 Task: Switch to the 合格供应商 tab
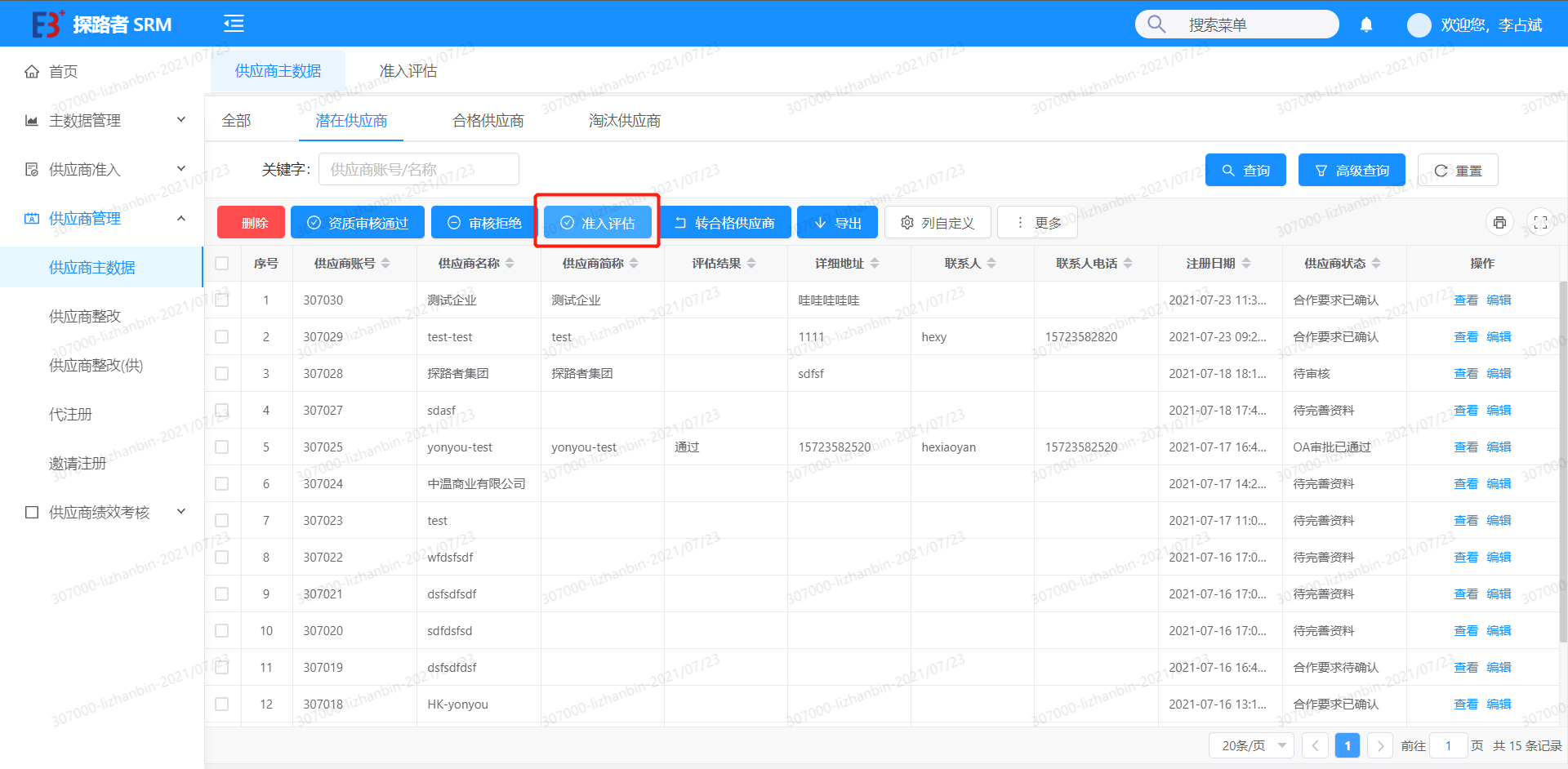pyautogui.click(x=488, y=121)
